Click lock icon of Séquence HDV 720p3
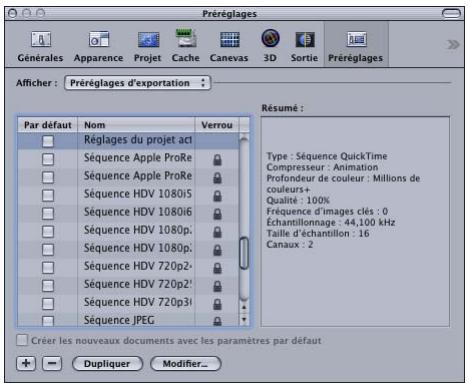Screen dimensions: 468x385 coord(217,304)
